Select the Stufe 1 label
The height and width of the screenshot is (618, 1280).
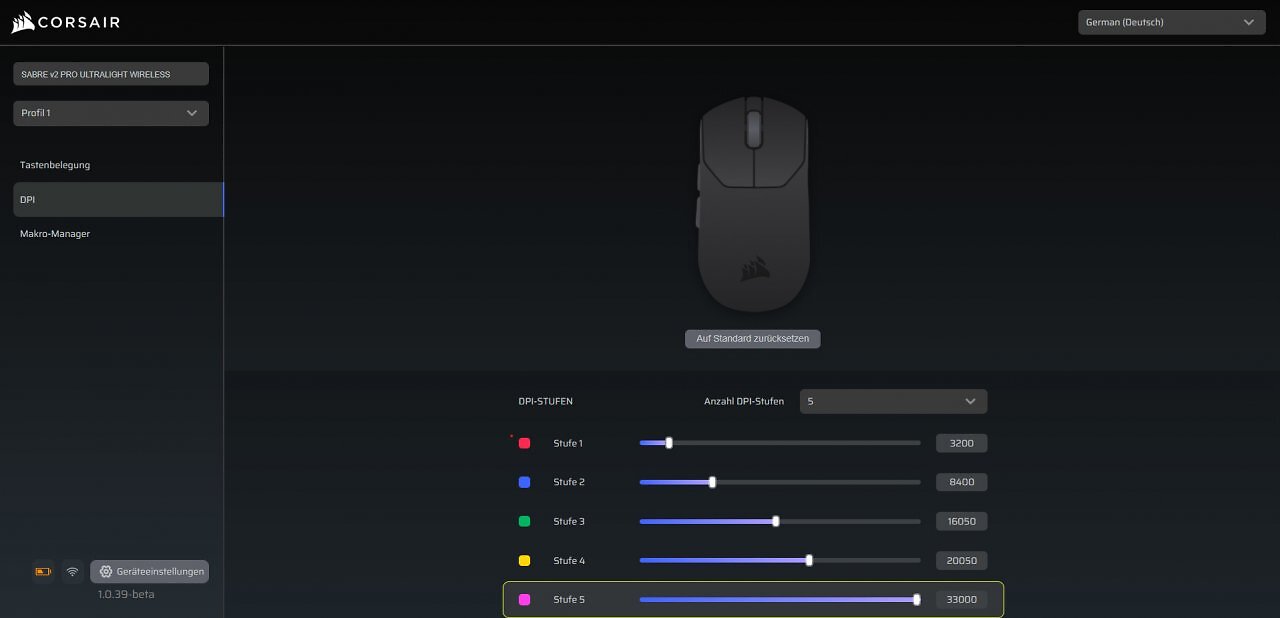coord(568,443)
